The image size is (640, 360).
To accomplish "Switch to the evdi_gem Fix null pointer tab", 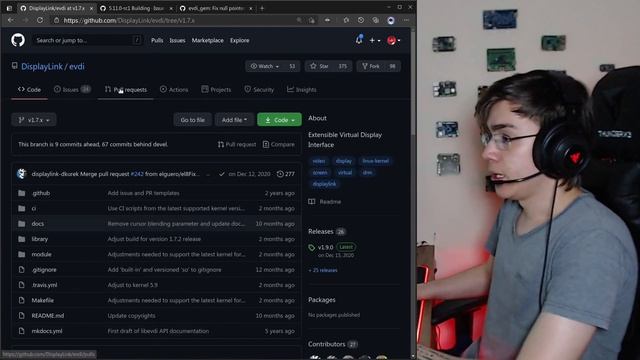I will [x=215, y=8].
